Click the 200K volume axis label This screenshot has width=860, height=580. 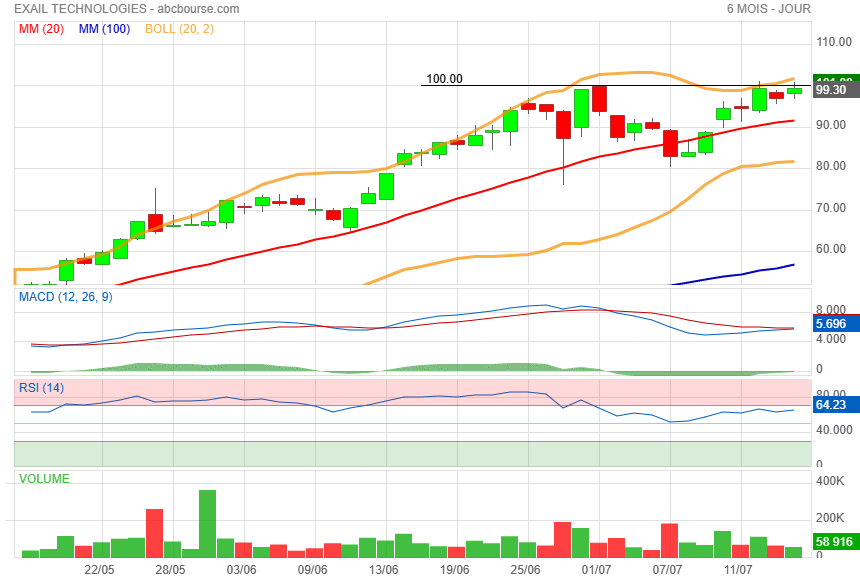830,518
